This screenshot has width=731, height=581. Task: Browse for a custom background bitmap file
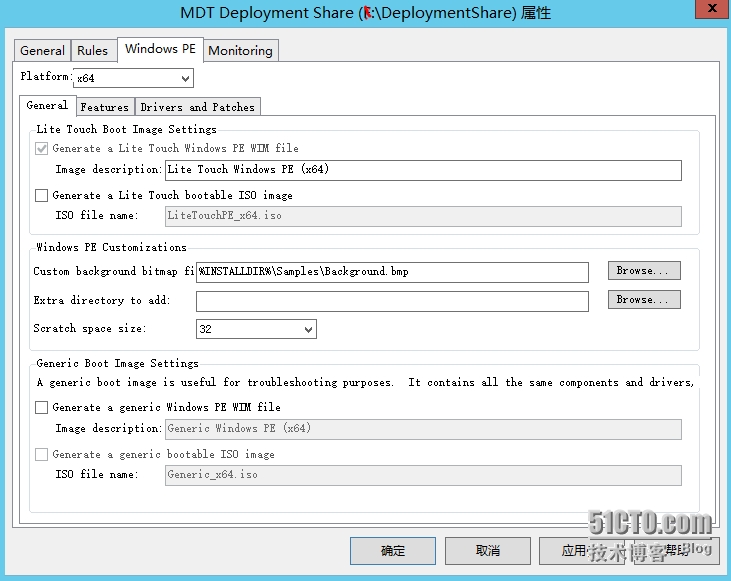pyautogui.click(x=644, y=270)
